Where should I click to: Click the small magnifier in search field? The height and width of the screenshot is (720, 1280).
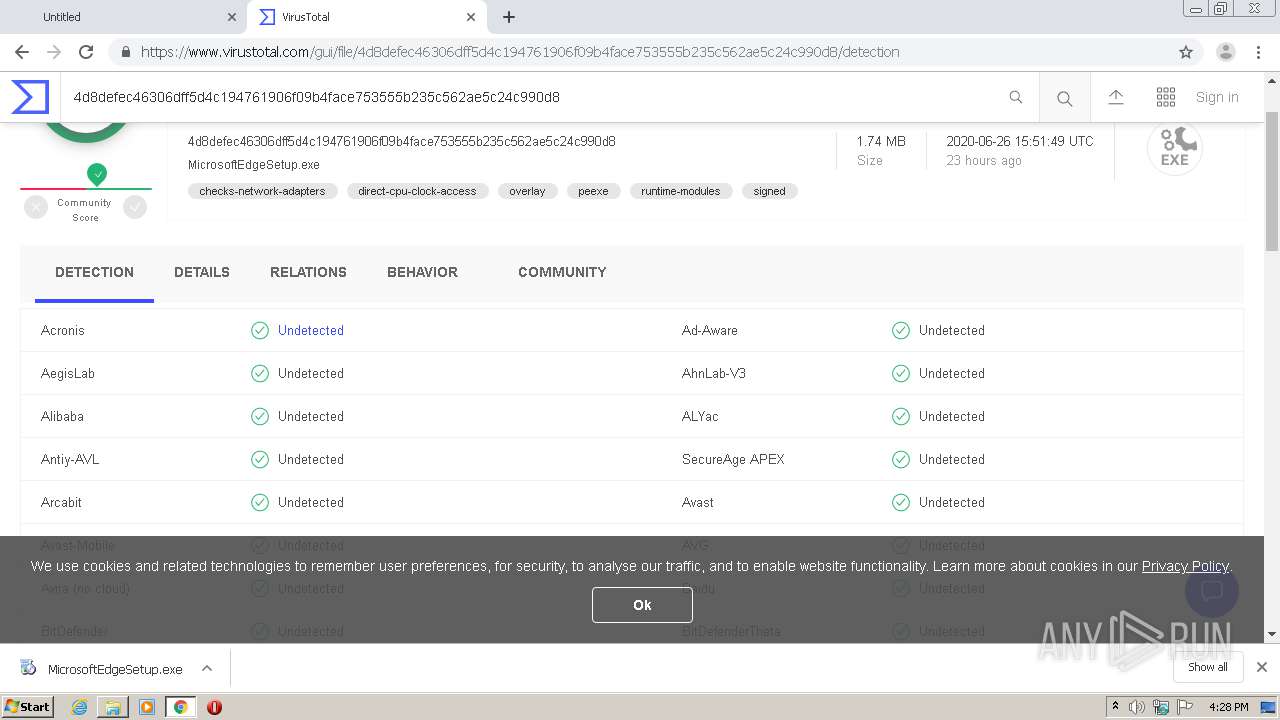tap(1015, 97)
